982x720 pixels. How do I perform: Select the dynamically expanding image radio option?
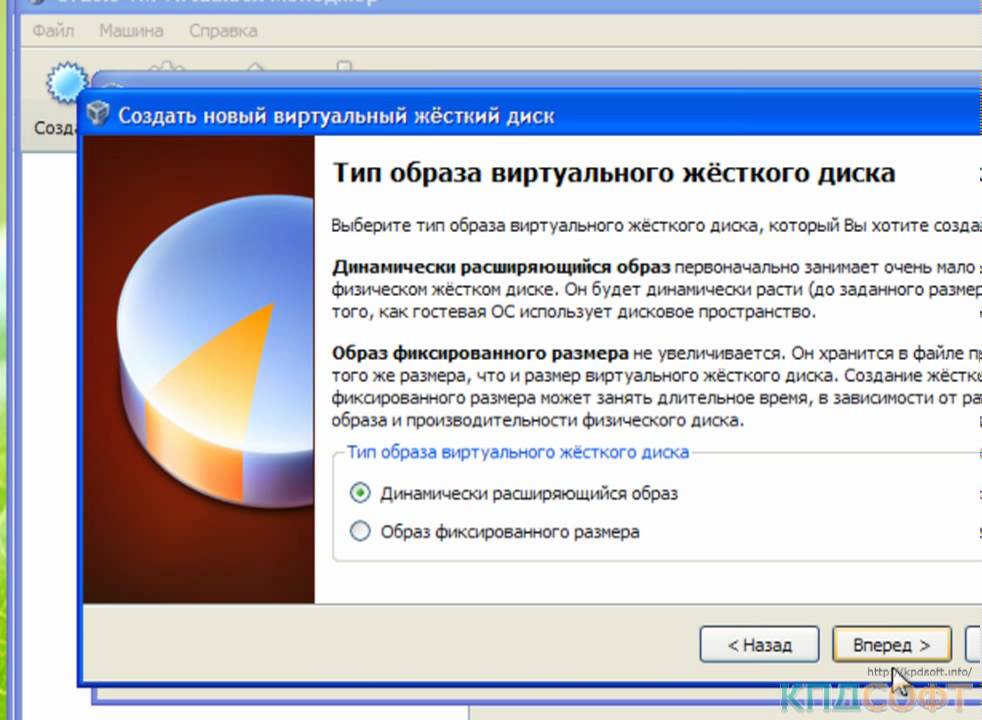point(360,493)
